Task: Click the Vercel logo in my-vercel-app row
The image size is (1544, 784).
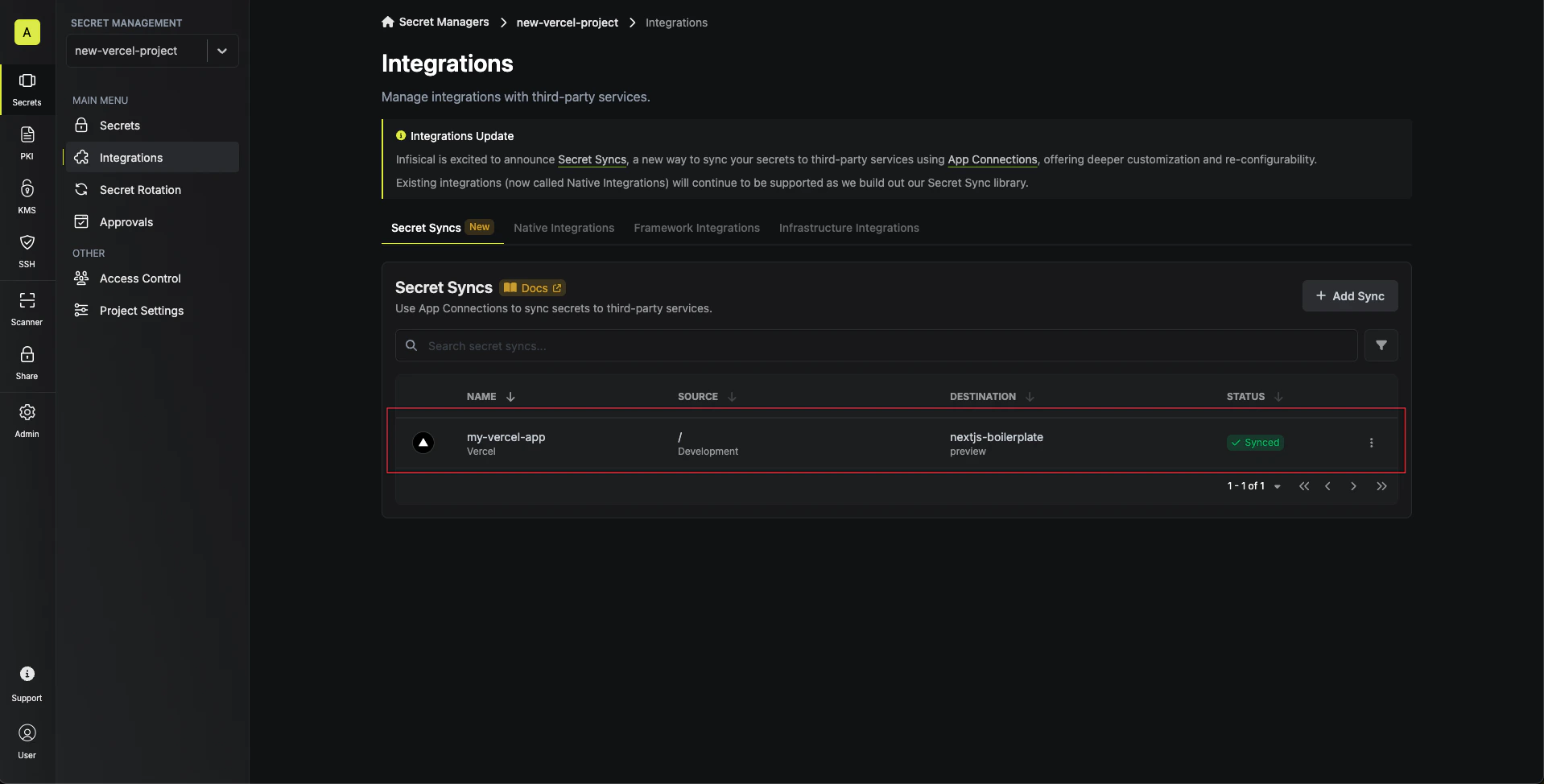Action: tap(423, 443)
